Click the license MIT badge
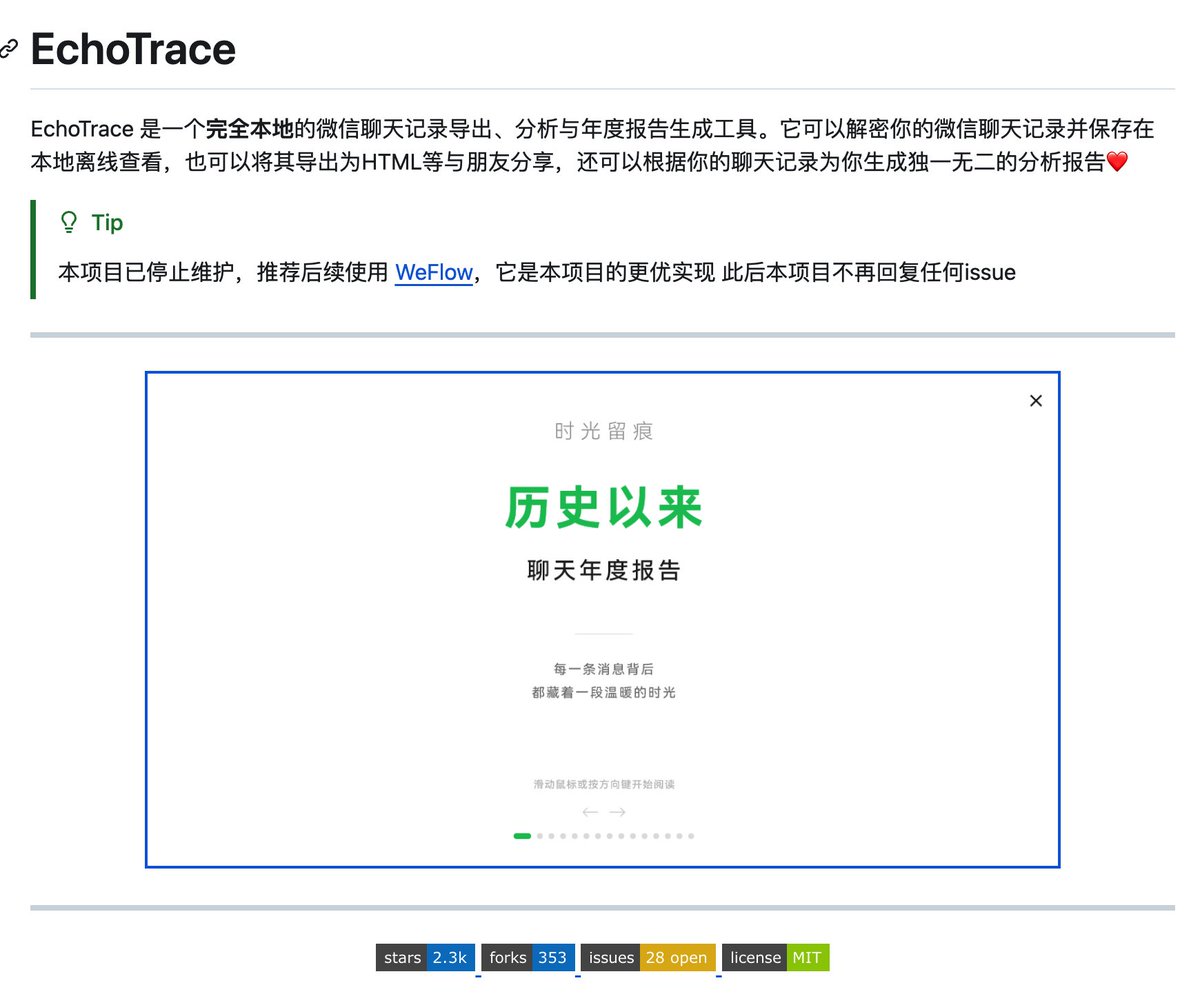 [776, 957]
